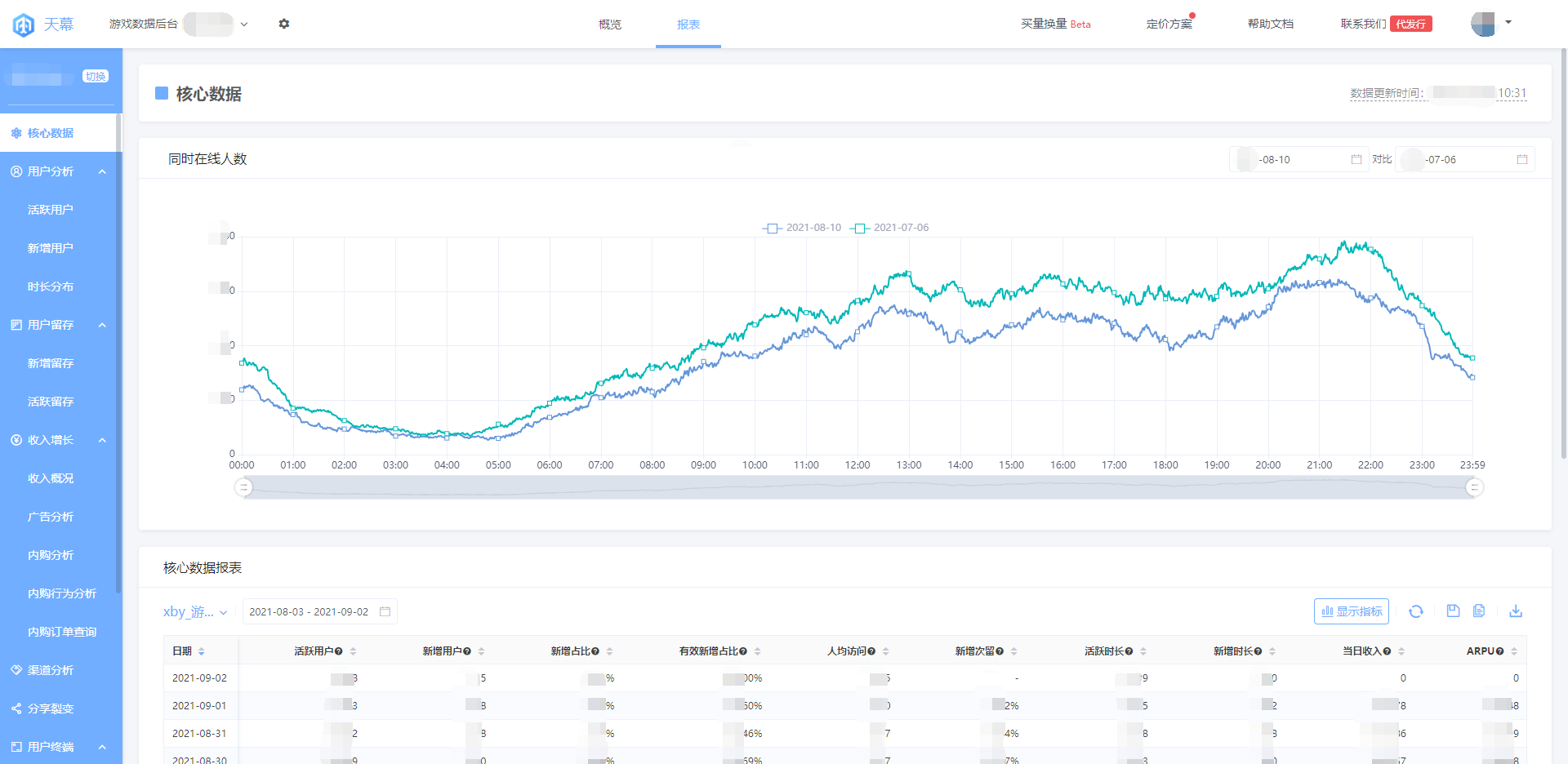Open 活跃留存 in the sidebar
The height and width of the screenshot is (764, 1568).
pos(51,402)
